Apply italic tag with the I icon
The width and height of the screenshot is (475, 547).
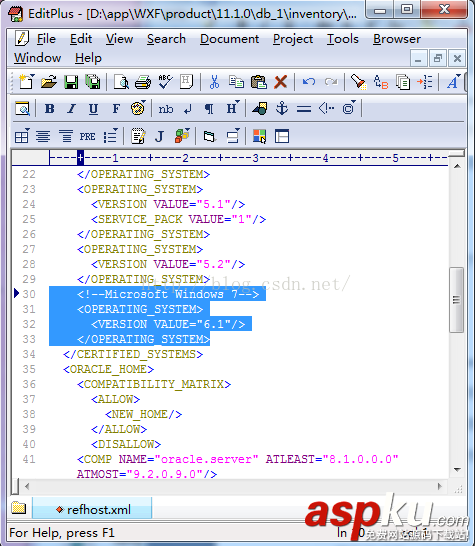(71, 109)
